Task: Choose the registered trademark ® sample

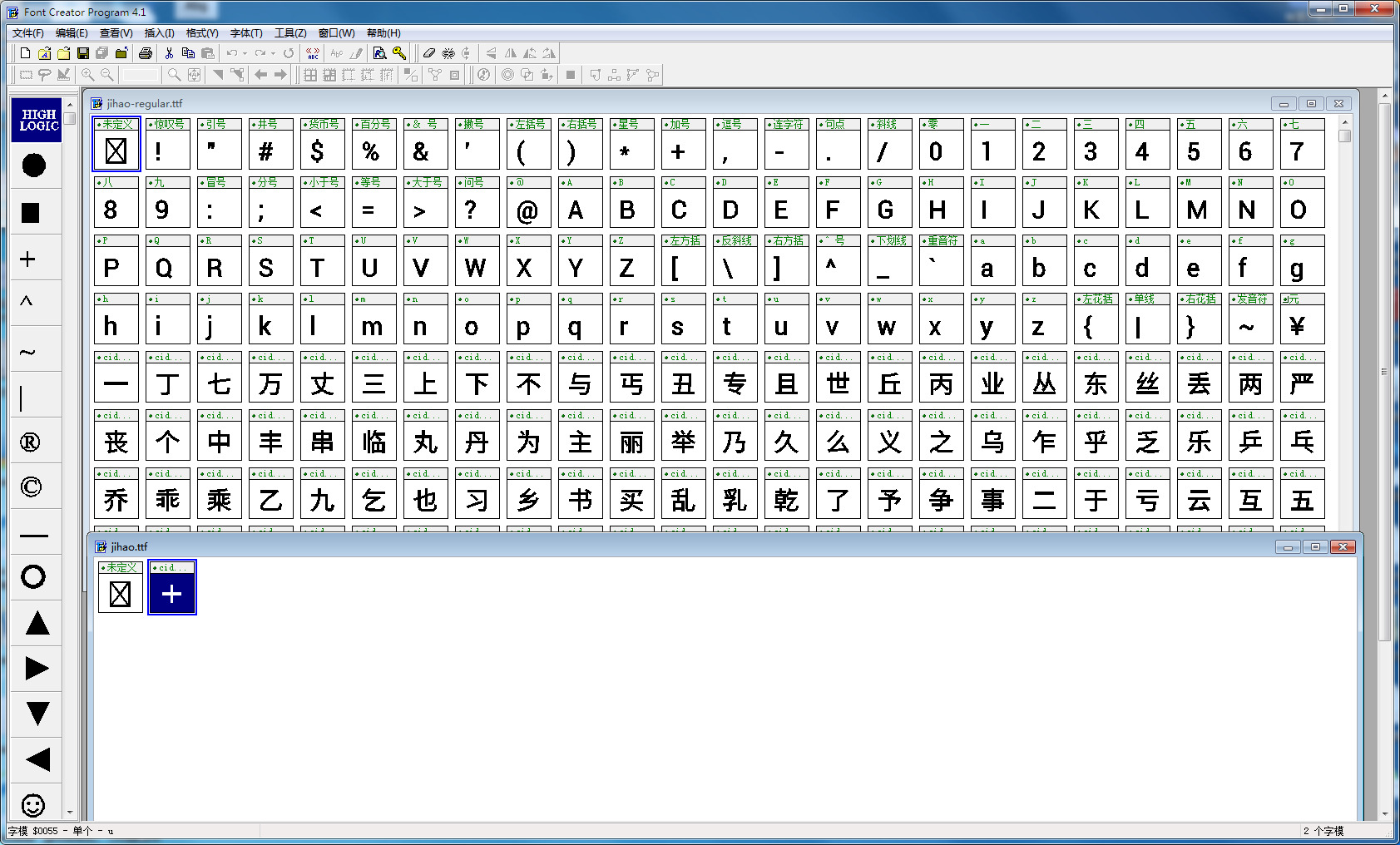Action: [30, 442]
